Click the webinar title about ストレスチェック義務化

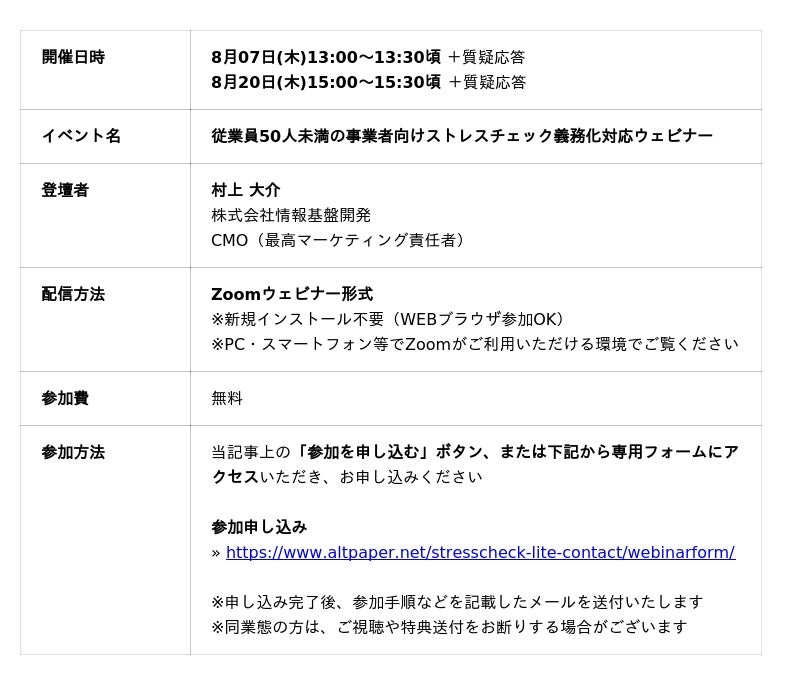tap(462, 135)
